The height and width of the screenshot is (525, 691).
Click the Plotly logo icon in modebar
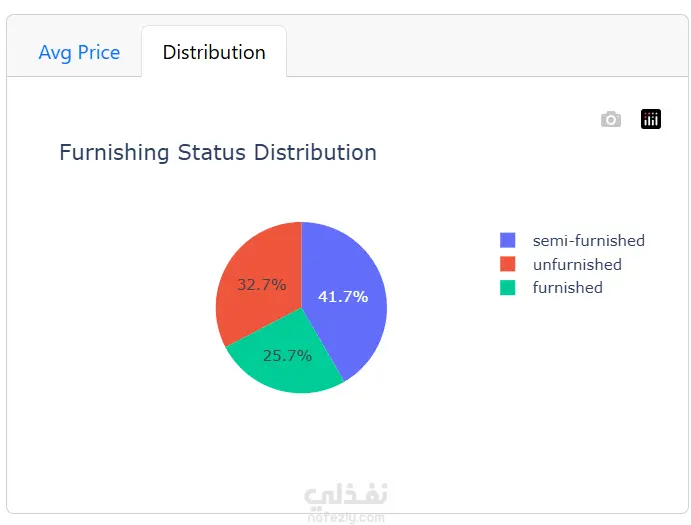tap(651, 120)
